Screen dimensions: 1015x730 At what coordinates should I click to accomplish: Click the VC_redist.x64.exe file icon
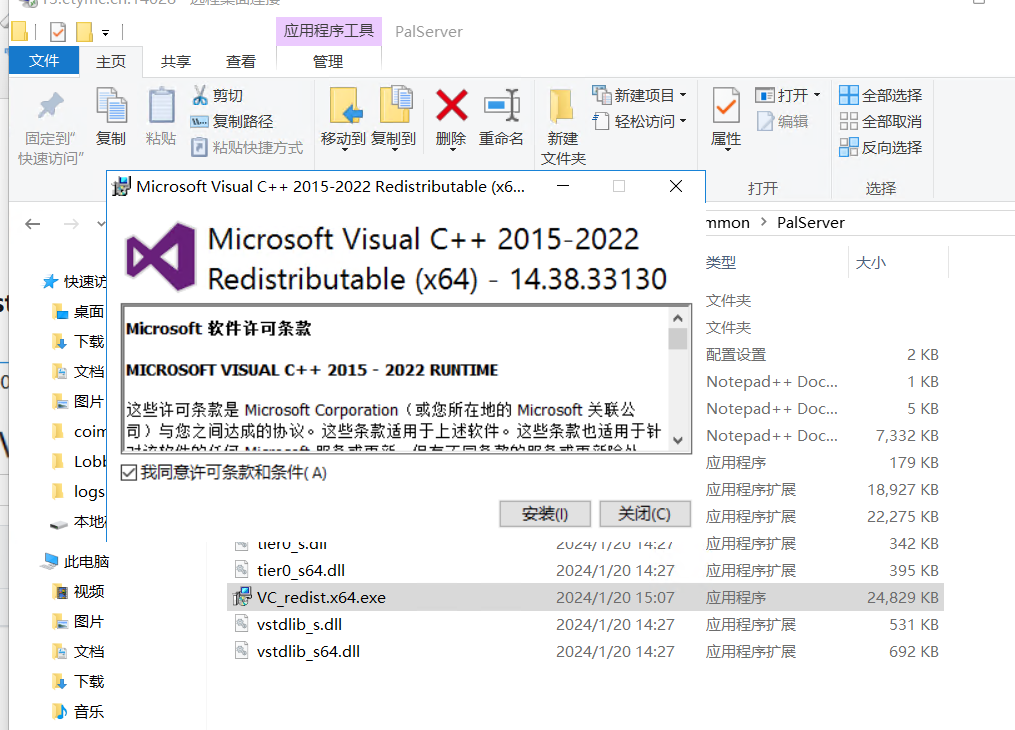[x=242, y=597]
